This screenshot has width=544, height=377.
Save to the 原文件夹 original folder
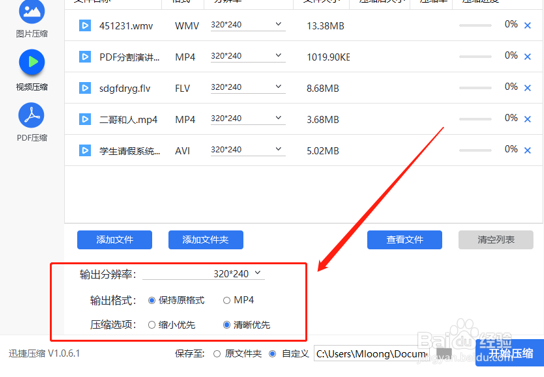217,354
